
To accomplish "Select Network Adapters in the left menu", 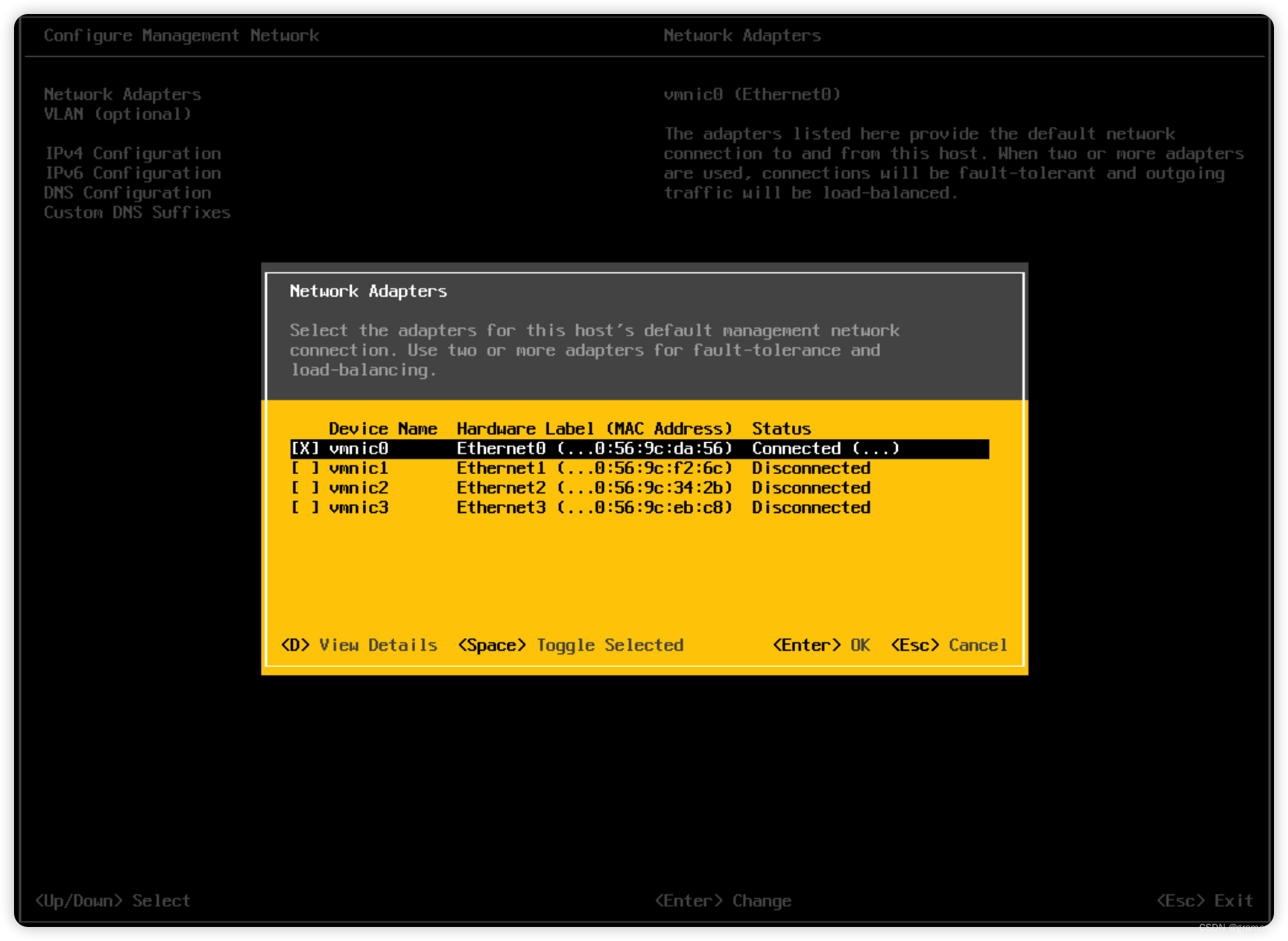I will pos(122,93).
